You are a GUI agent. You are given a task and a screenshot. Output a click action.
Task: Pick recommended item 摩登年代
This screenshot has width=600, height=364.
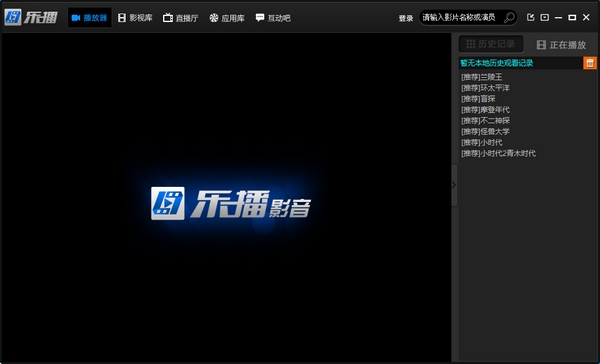[x=485, y=110]
